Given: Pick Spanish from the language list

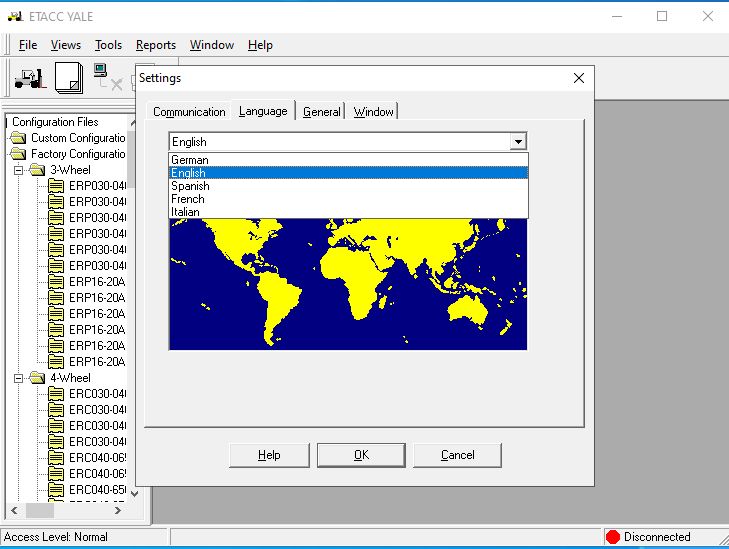Looking at the screenshot, I should pos(348,186).
